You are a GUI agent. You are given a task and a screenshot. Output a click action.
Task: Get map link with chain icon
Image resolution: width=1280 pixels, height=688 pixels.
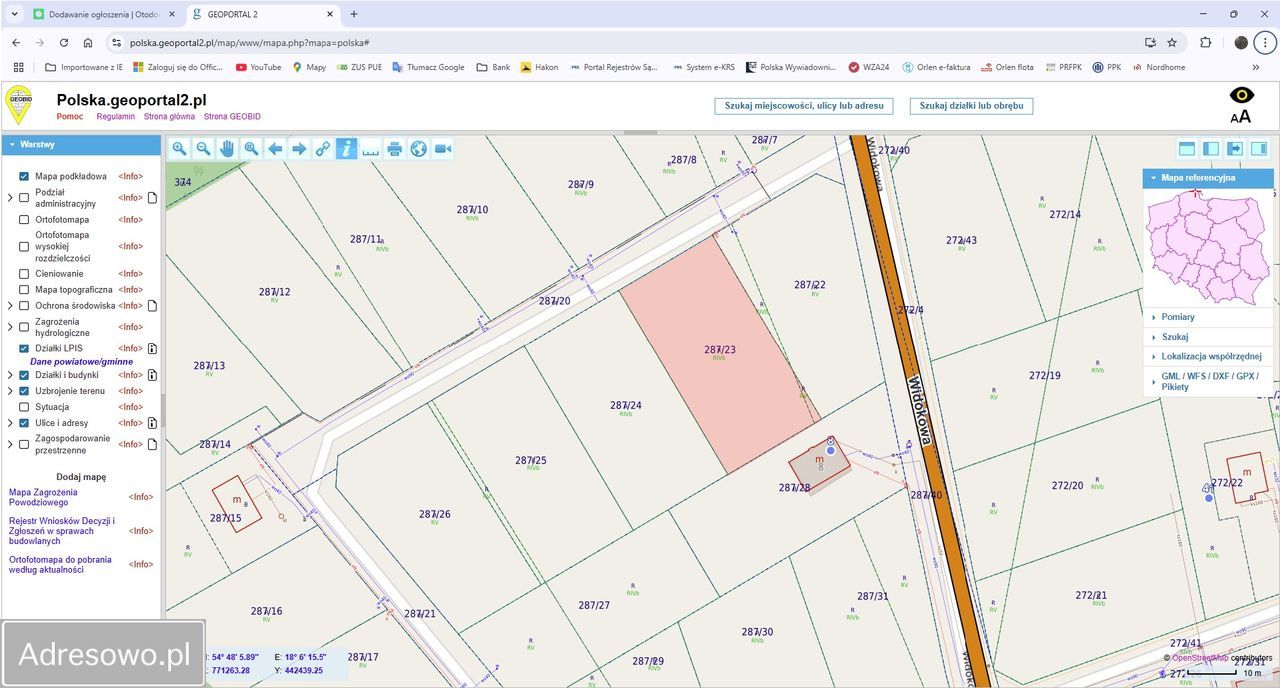[323, 149]
